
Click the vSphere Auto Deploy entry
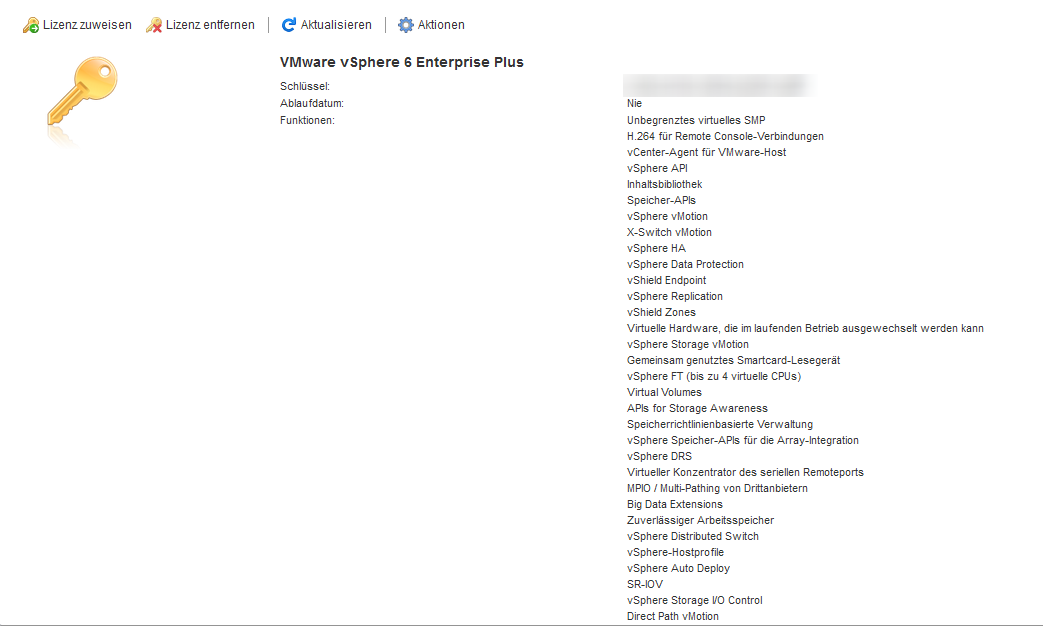678,568
